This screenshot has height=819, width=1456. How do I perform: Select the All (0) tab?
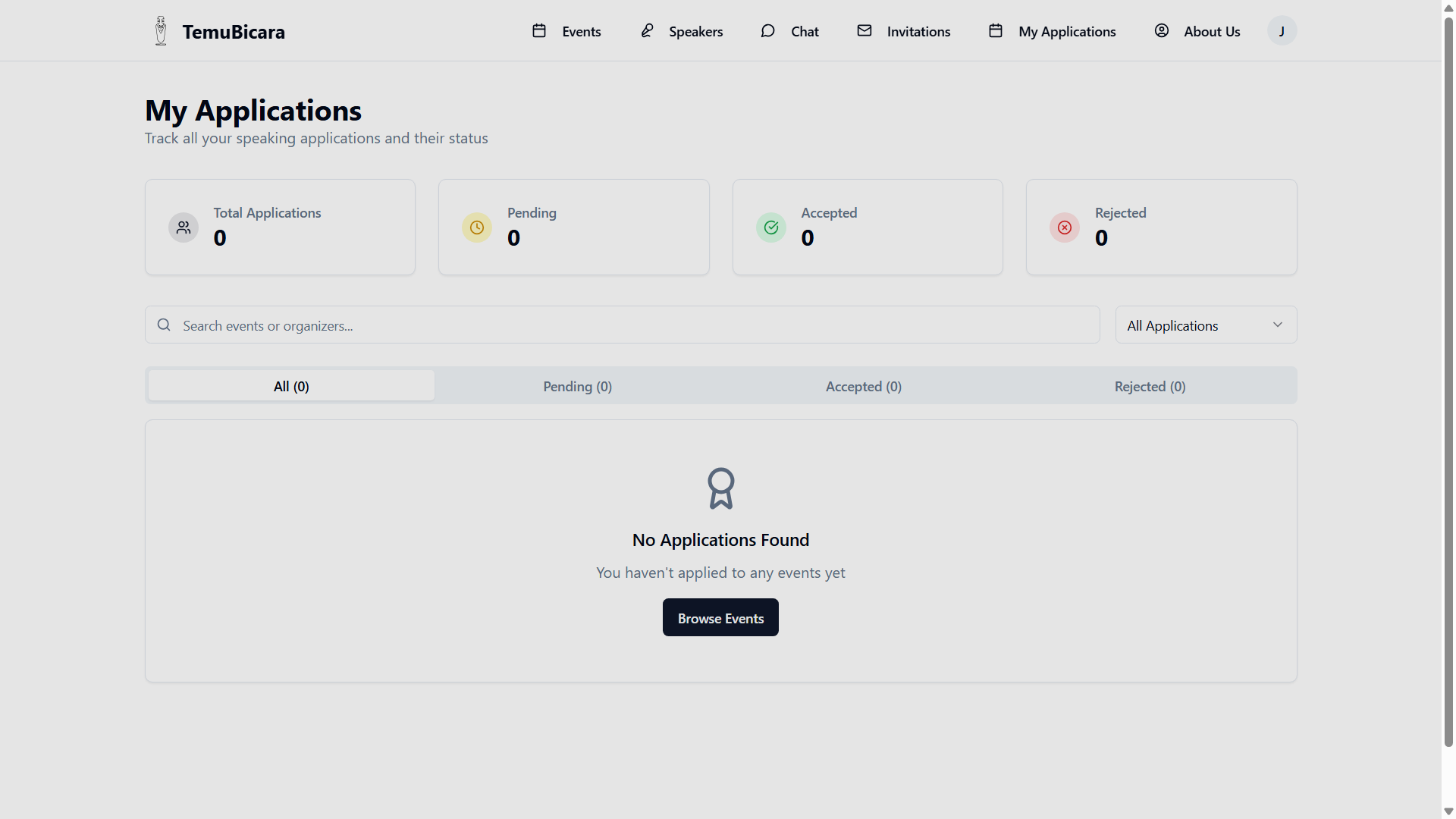pos(291,387)
